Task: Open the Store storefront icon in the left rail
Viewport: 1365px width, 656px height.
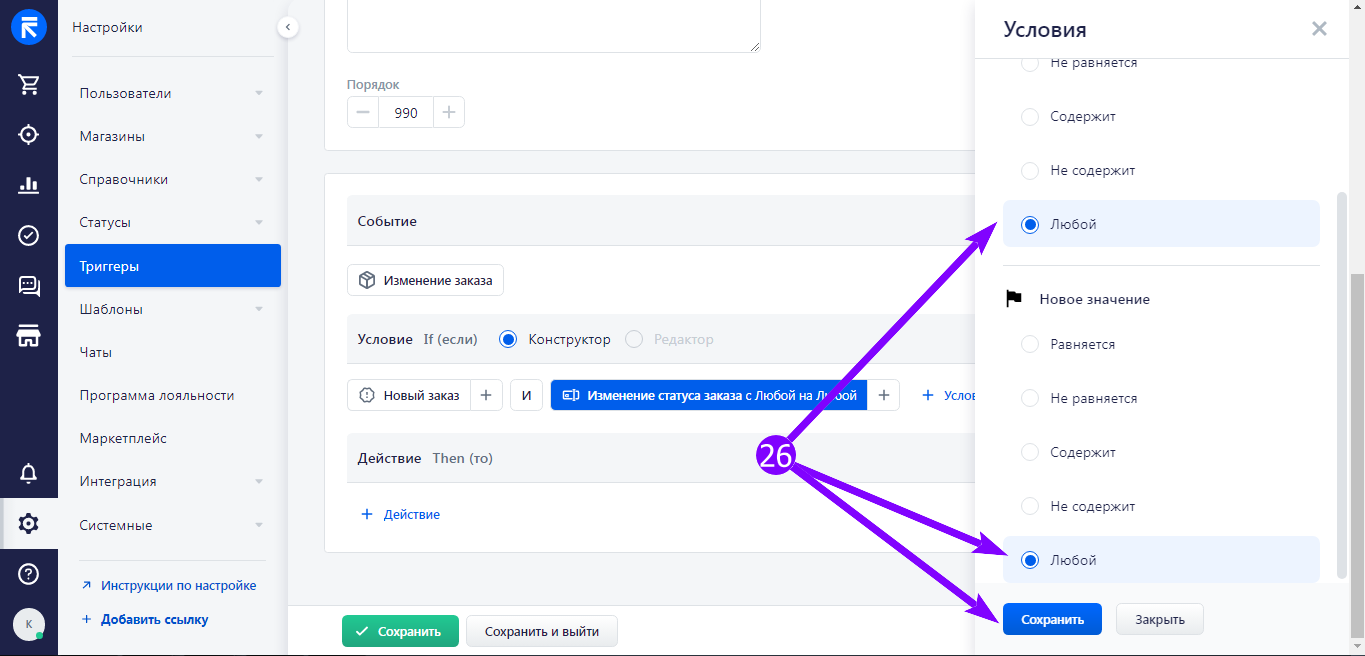Action: (x=29, y=336)
